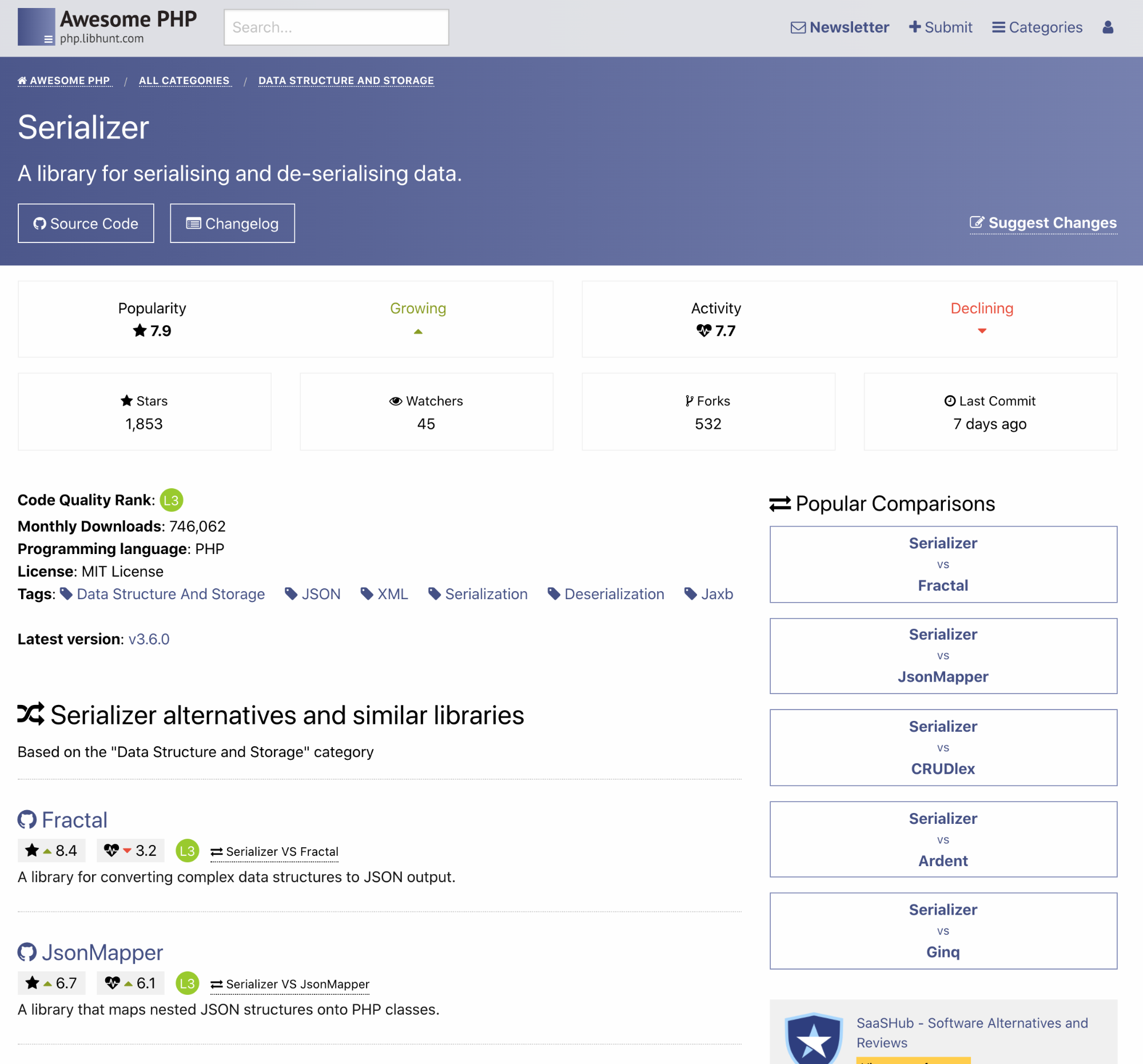The height and width of the screenshot is (1064, 1143).
Task: Open Serializer vs Ardent comparison card
Action: [943, 839]
